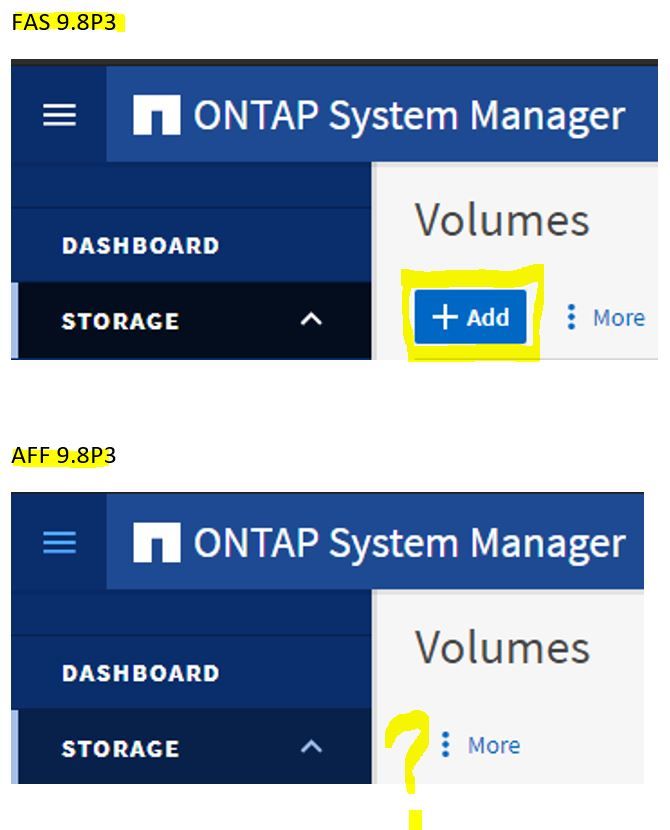
Task: Click the blue Add volume button
Action: (470, 317)
